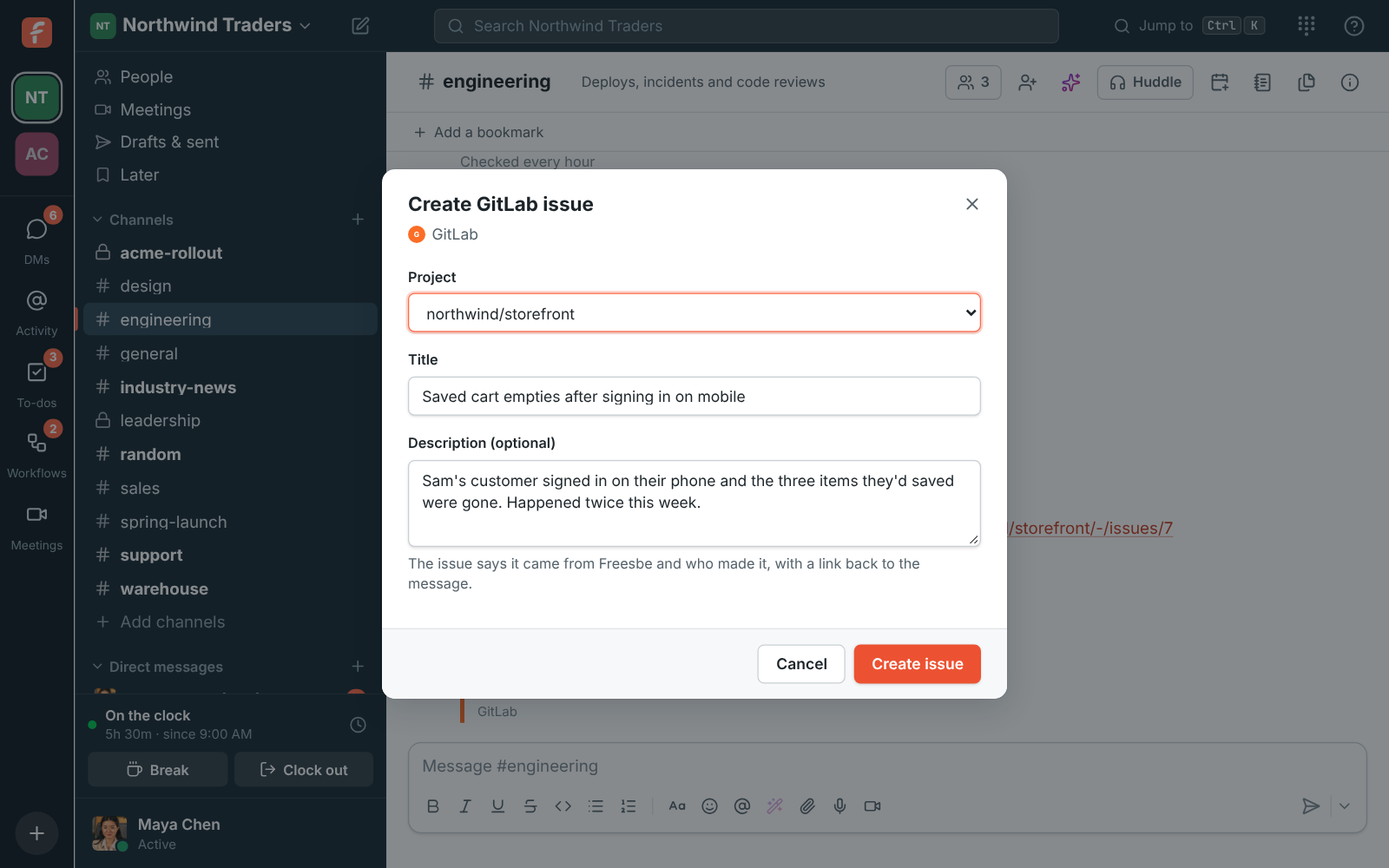This screenshot has height=868, width=1389.
Task: Open the warehouse channel
Action: [229, 589]
